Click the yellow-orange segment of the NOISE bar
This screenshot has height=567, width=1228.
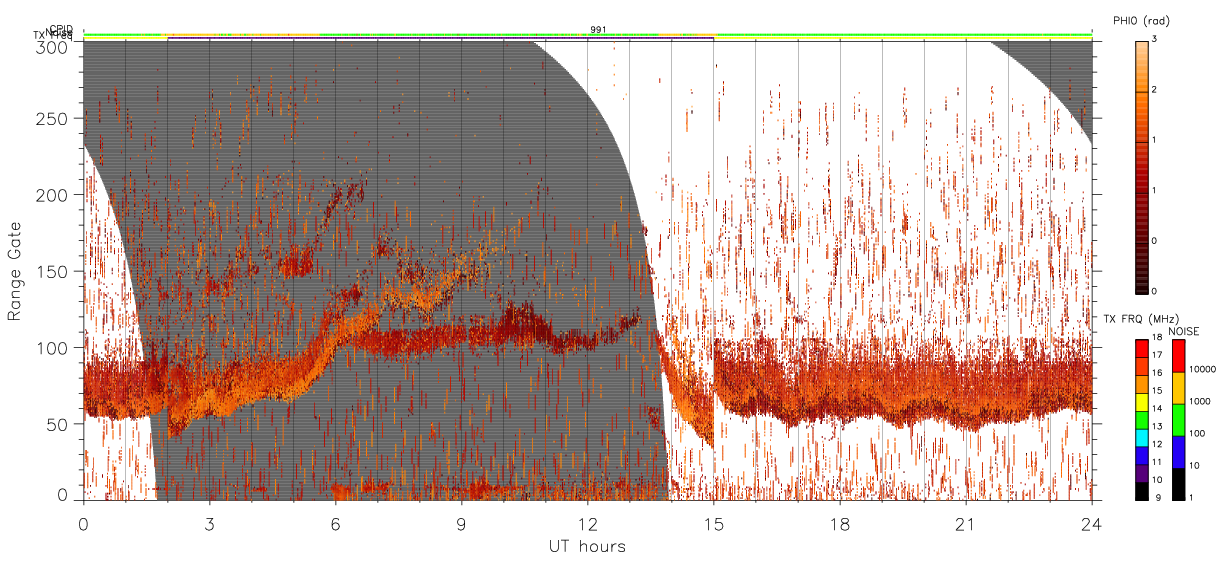point(1178,388)
